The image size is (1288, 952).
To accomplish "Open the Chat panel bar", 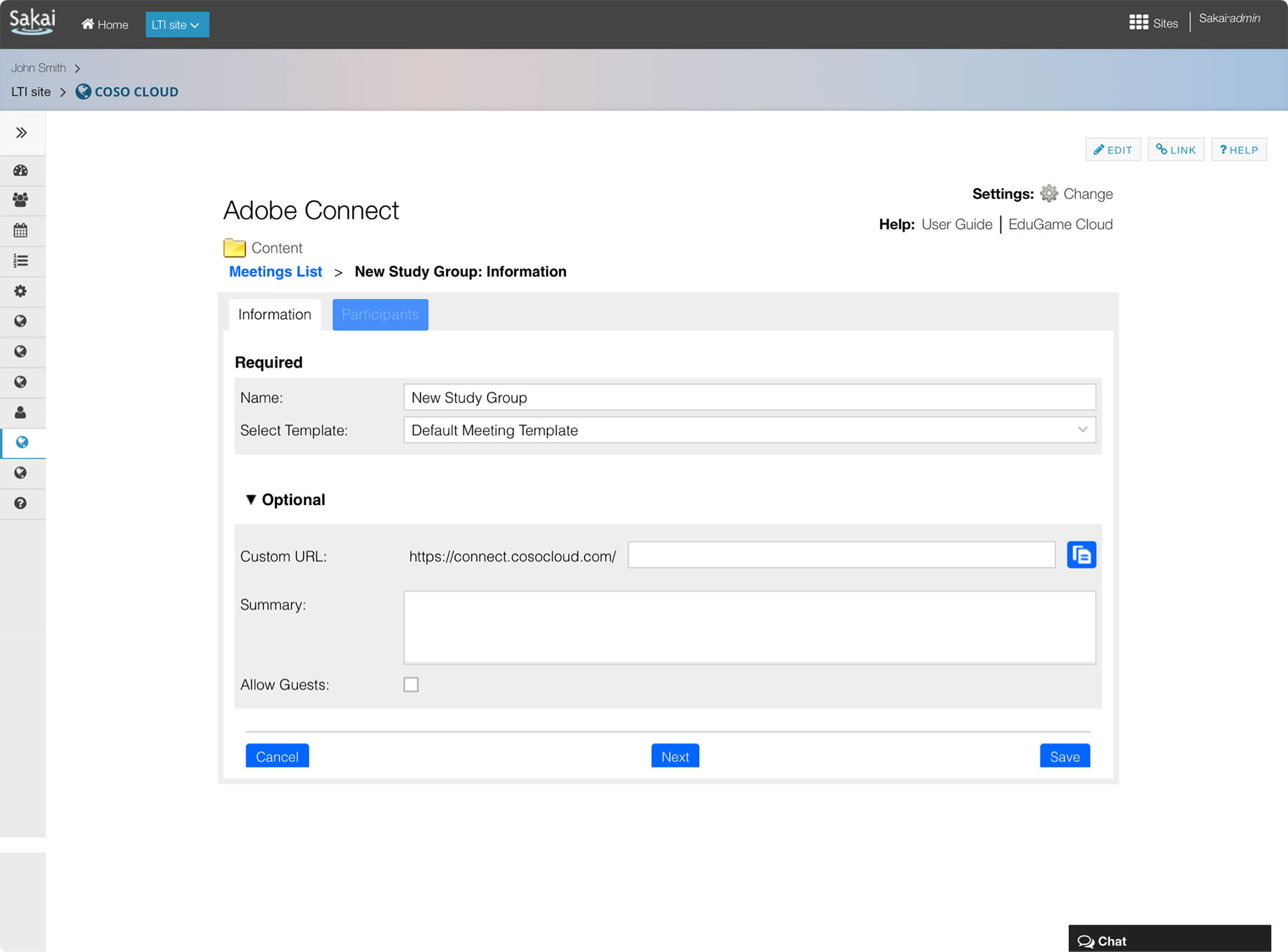I will coord(1169,938).
